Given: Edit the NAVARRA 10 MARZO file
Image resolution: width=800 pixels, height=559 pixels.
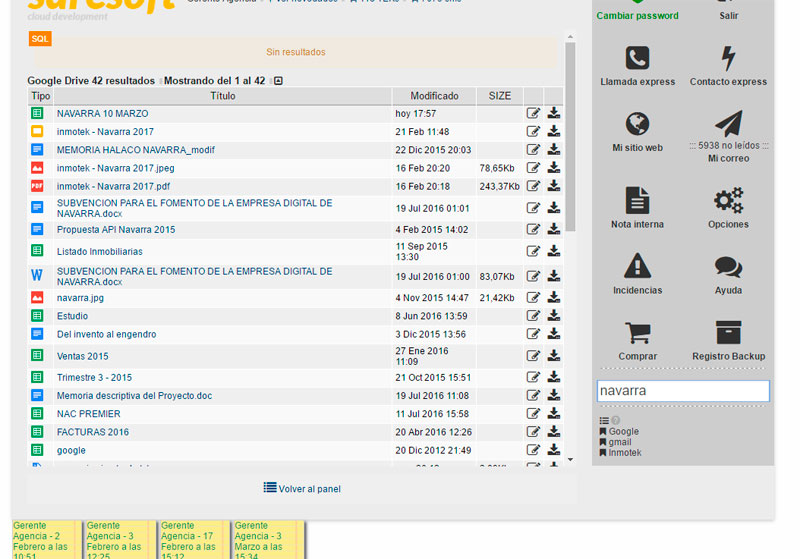Looking at the screenshot, I should 533,113.
